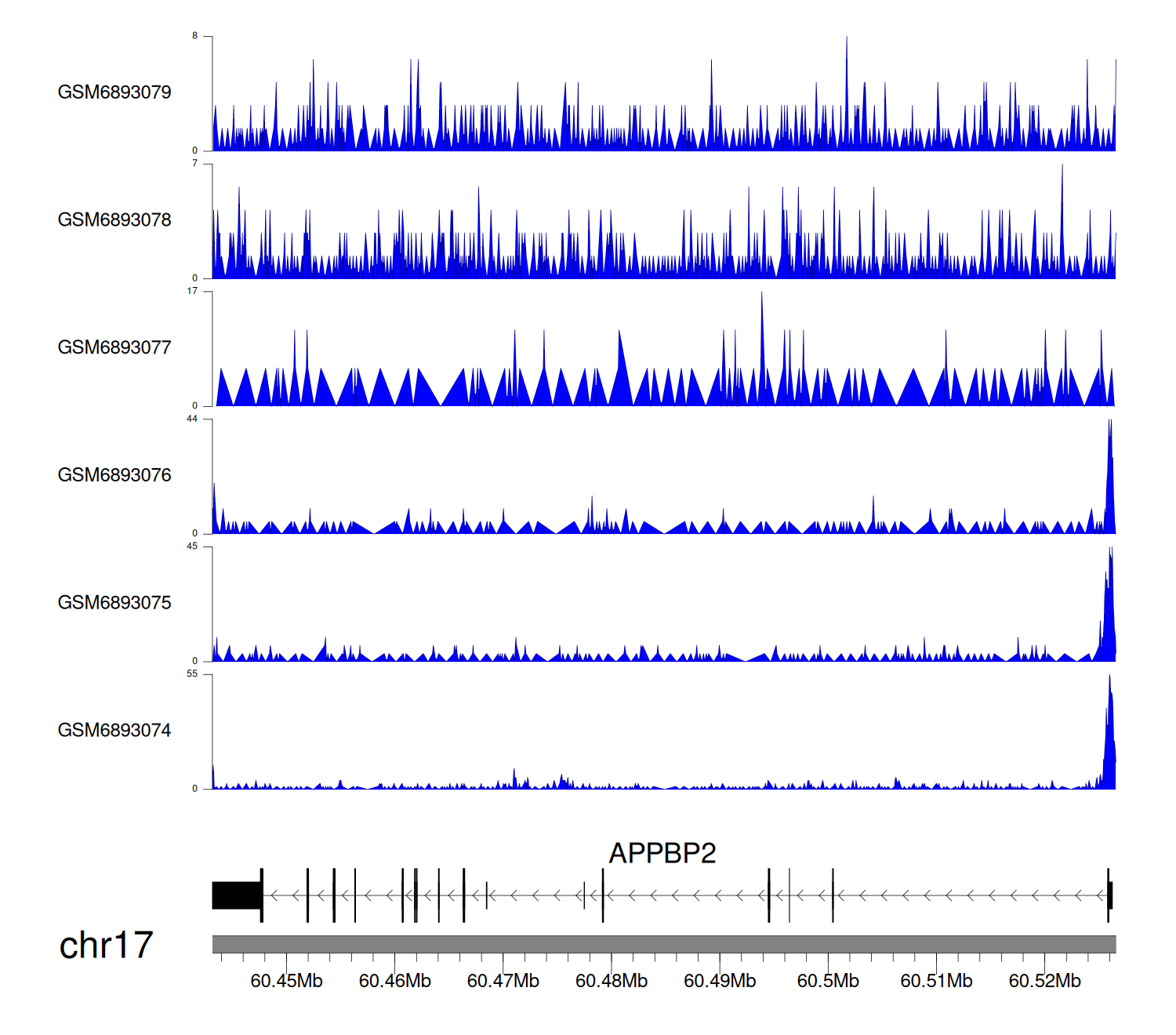The width and height of the screenshot is (1176, 1035).
Task: Click the gray chromosome ideogram bar
Action: click(663, 944)
